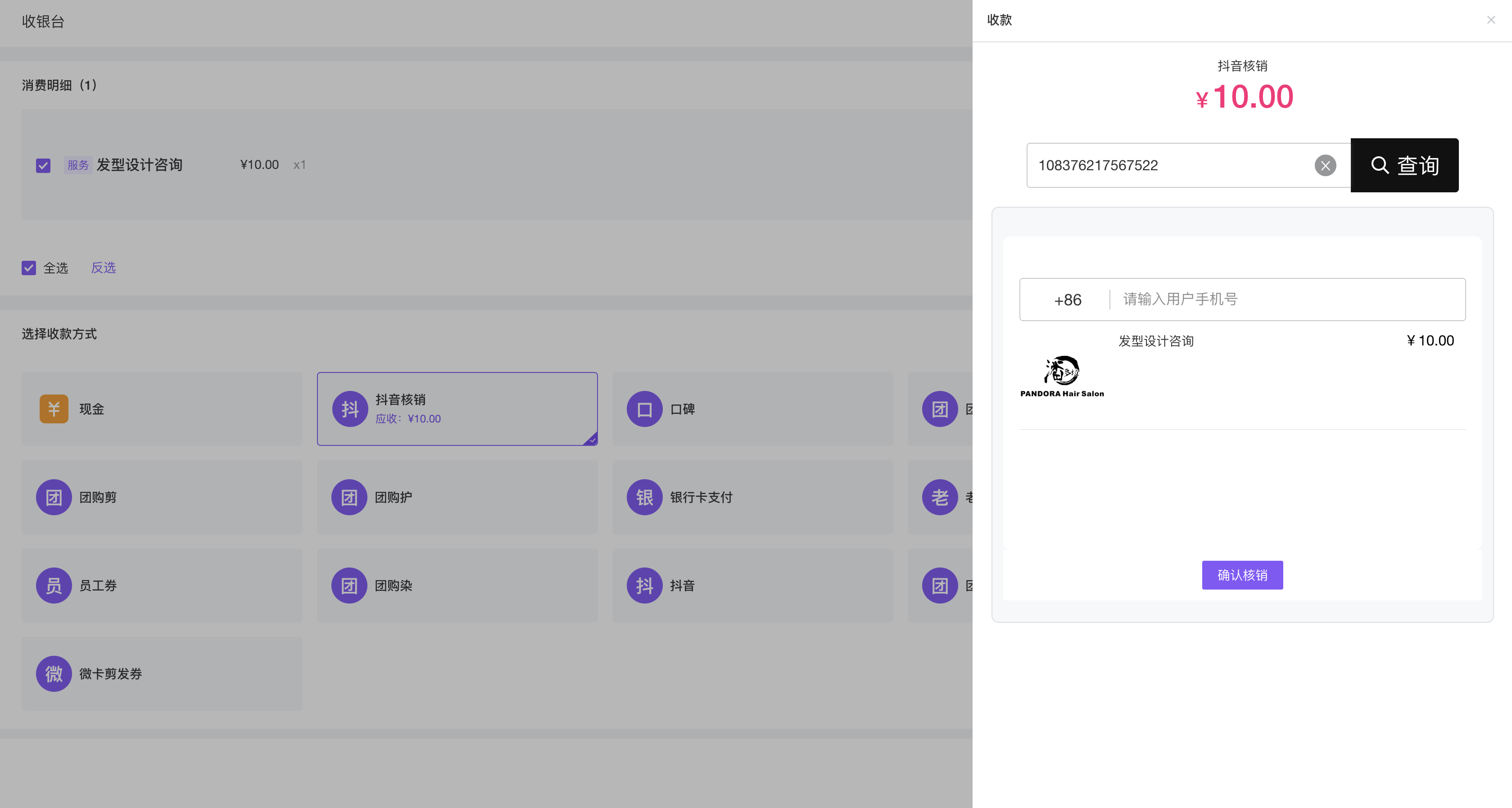Choose the 微卡剪发券 payment icon
1512x808 pixels.
[54, 673]
